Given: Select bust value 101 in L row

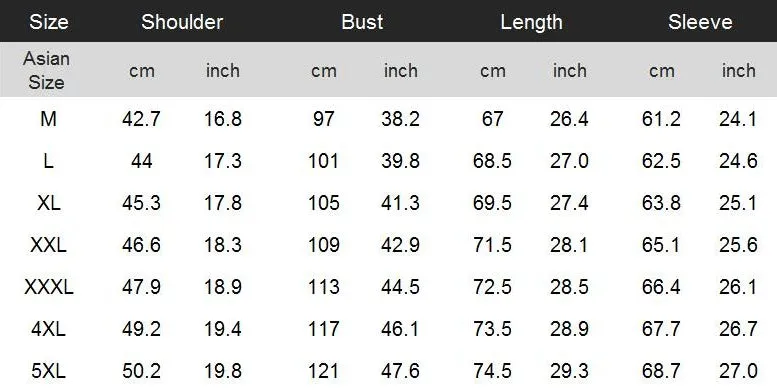Looking at the screenshot, I should (x=324, y=161).
